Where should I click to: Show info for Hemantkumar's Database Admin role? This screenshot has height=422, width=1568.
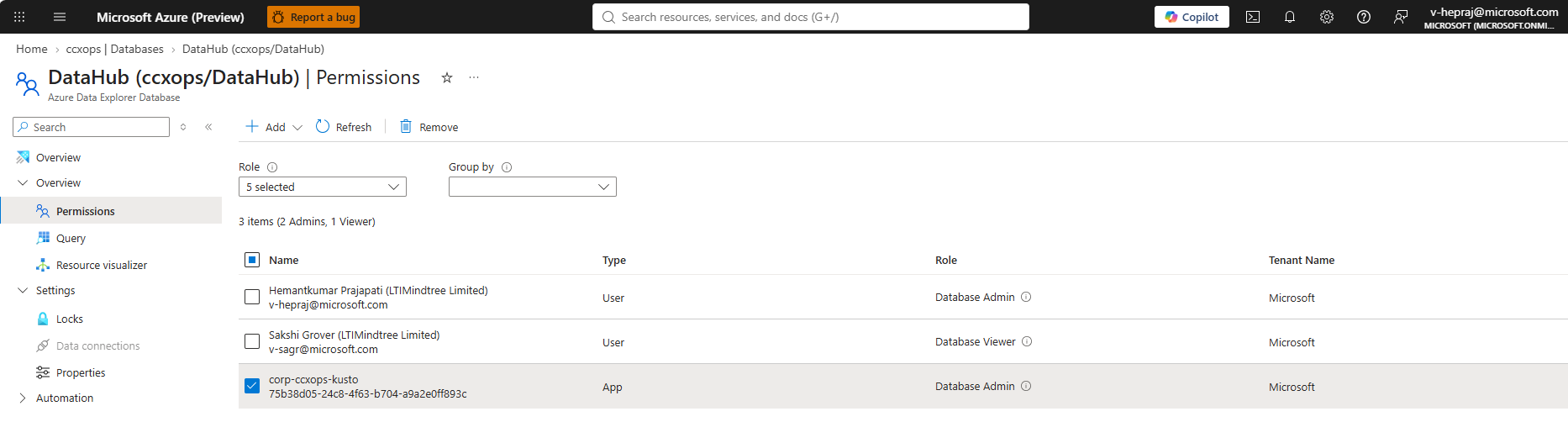[1026, 297]
